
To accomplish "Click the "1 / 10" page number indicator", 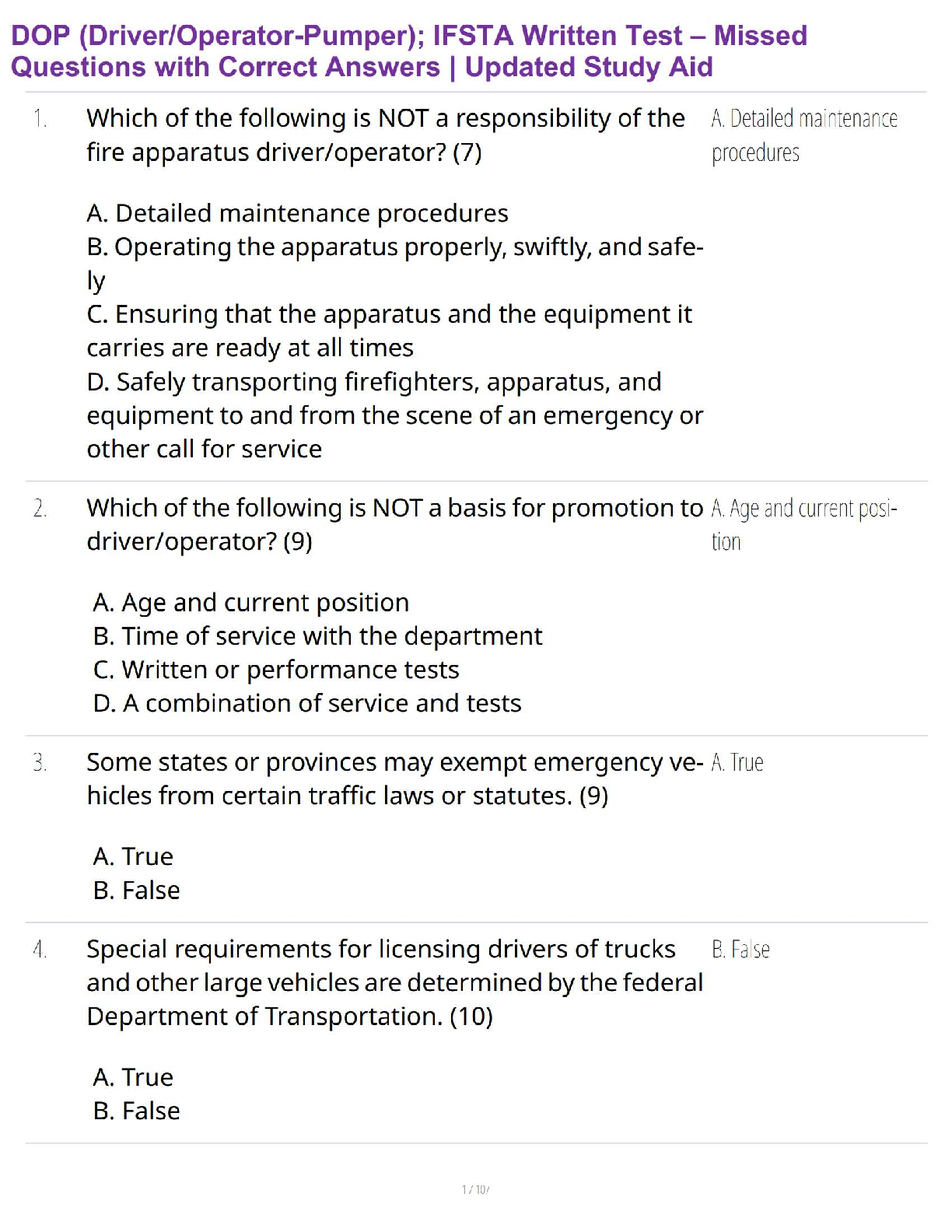I will [474, 1189].
